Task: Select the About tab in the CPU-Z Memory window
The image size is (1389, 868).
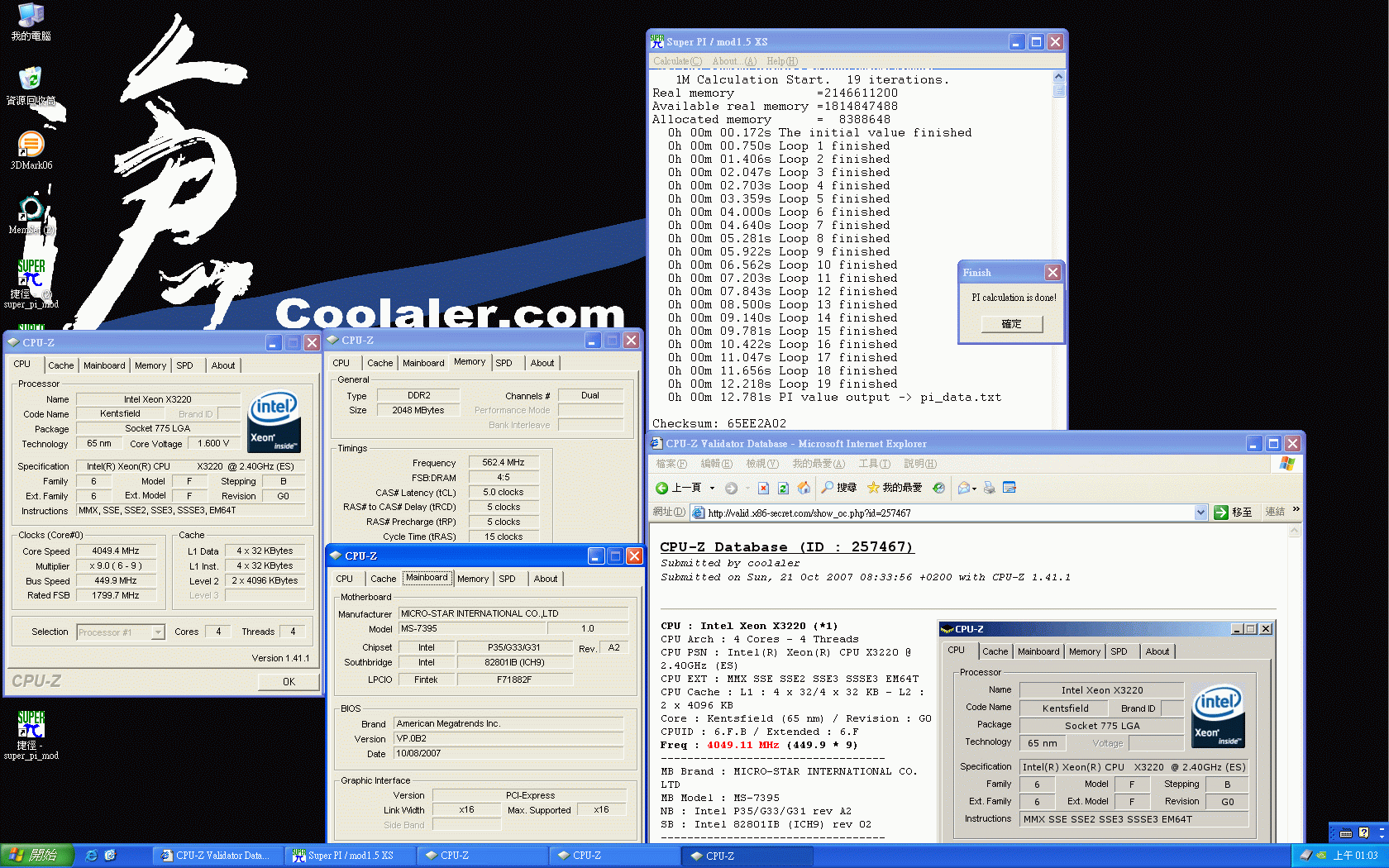Action: [542, 363]
